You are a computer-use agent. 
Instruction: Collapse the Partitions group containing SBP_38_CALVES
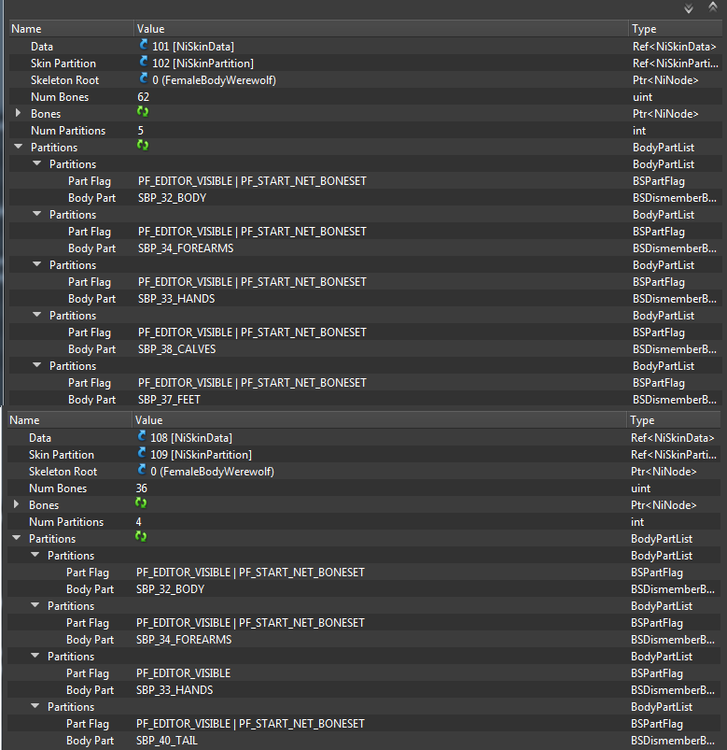37,315
